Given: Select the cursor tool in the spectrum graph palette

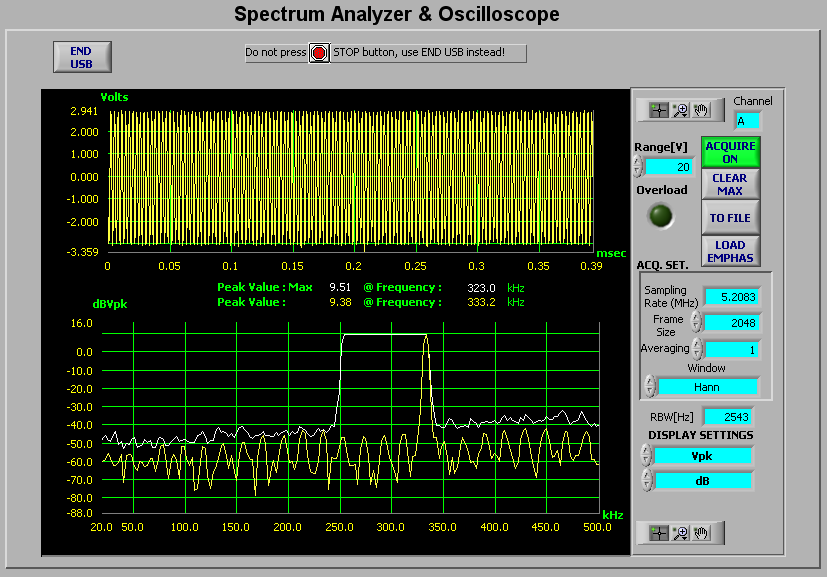Looking at the screenshot, I should 658,533.
